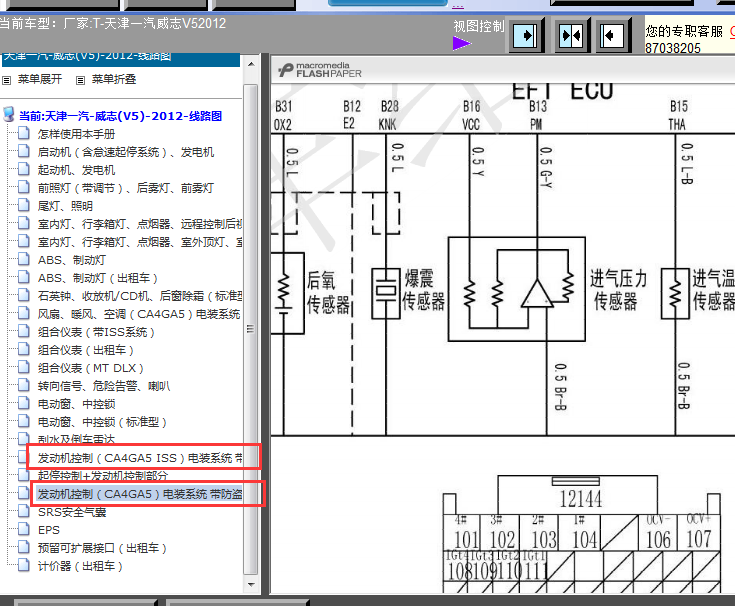Click page icon next to EPS
This screenshot has height=606, width=735.
pos(24,530)
